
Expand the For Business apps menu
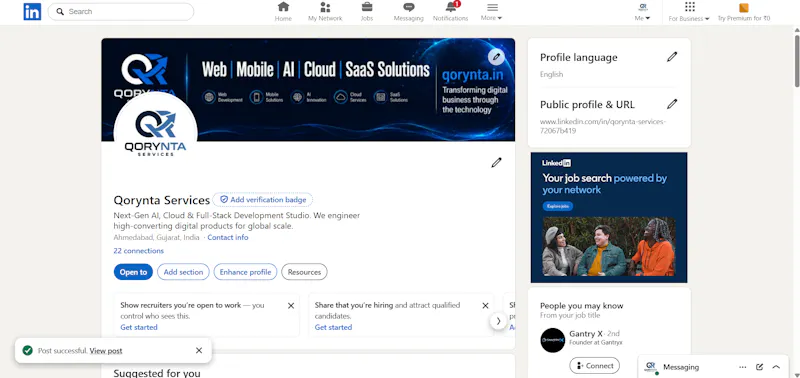pyautogui.click(x=689, y=12)
